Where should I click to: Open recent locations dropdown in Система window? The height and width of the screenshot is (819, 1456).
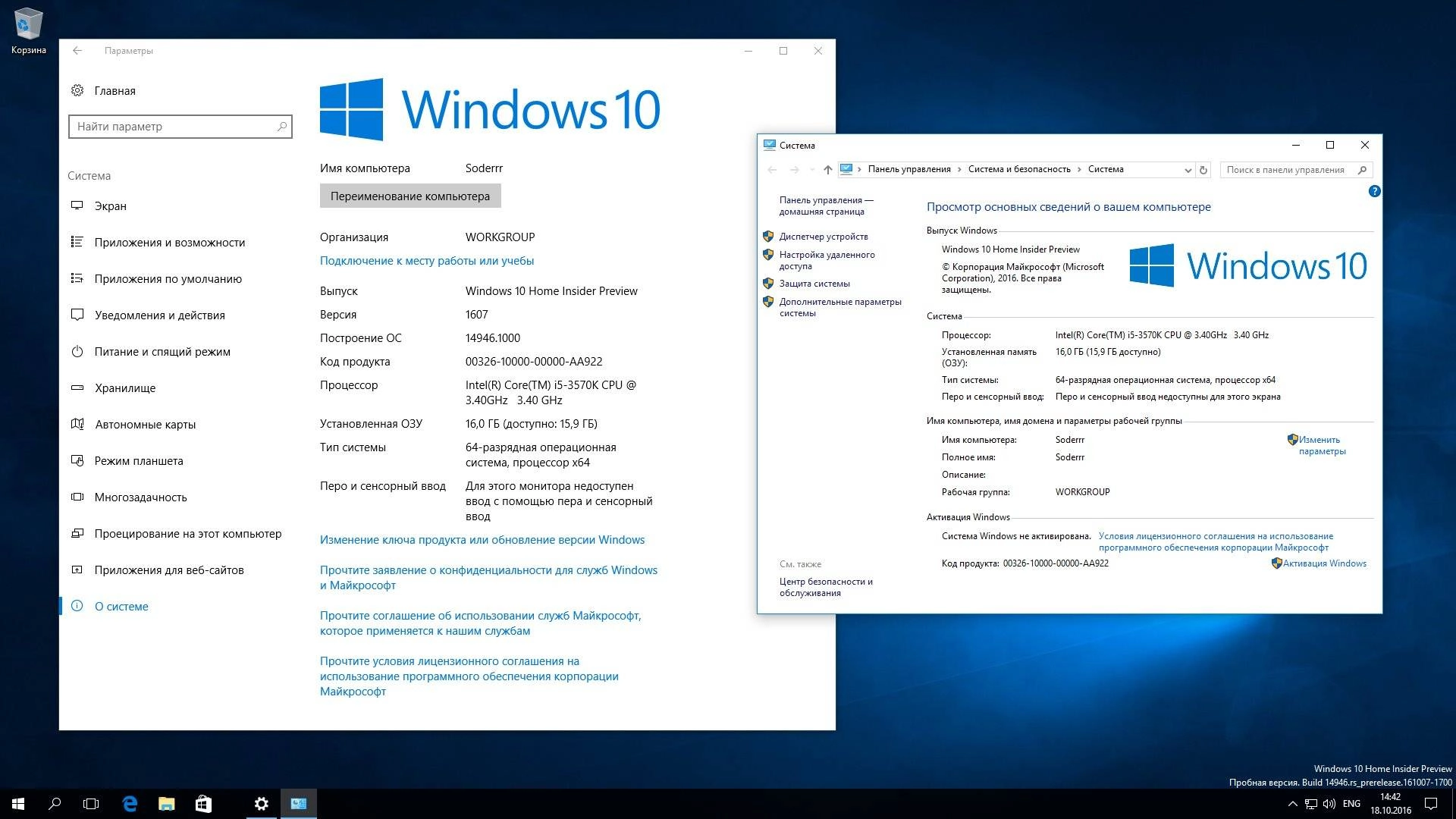(812, 170)
